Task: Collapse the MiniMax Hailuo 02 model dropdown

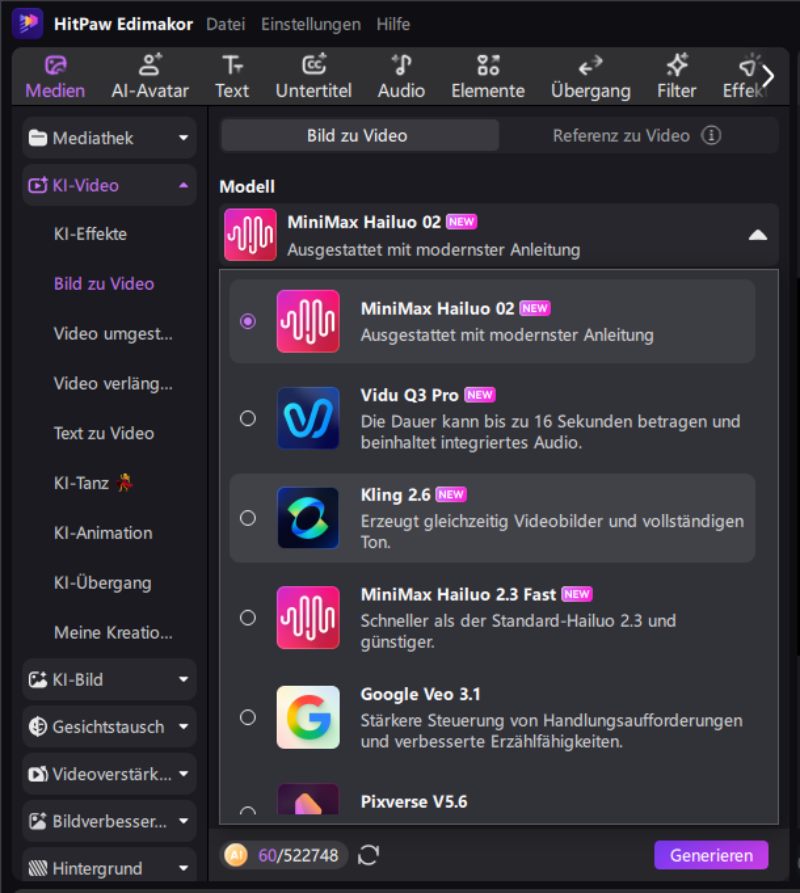Action: 757,235
